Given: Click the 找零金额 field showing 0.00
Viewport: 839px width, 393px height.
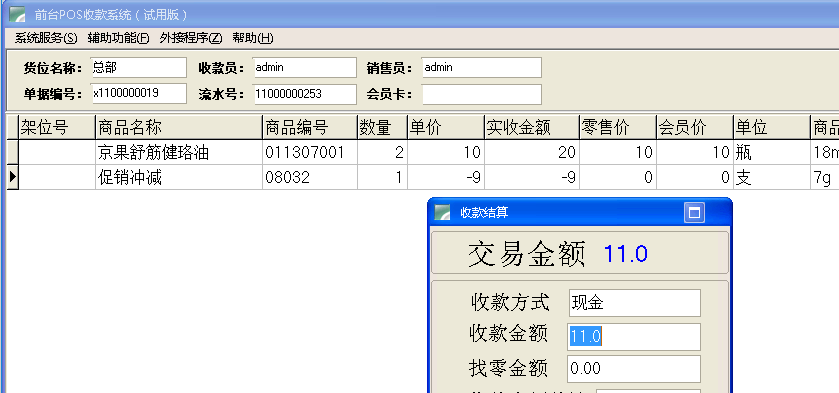Looking at the screenshot, I should coord(634,369).
